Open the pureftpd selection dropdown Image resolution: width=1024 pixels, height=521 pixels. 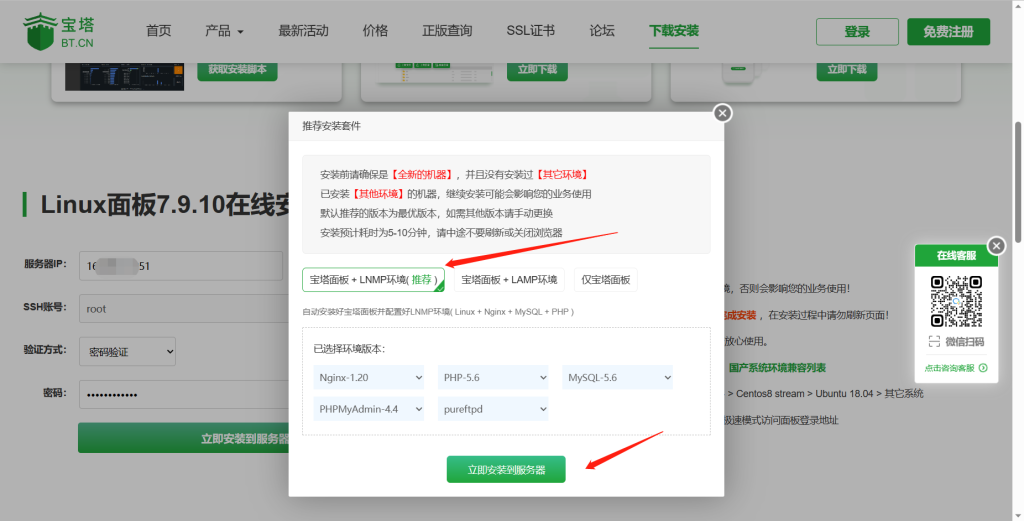[x=493, y=409]
